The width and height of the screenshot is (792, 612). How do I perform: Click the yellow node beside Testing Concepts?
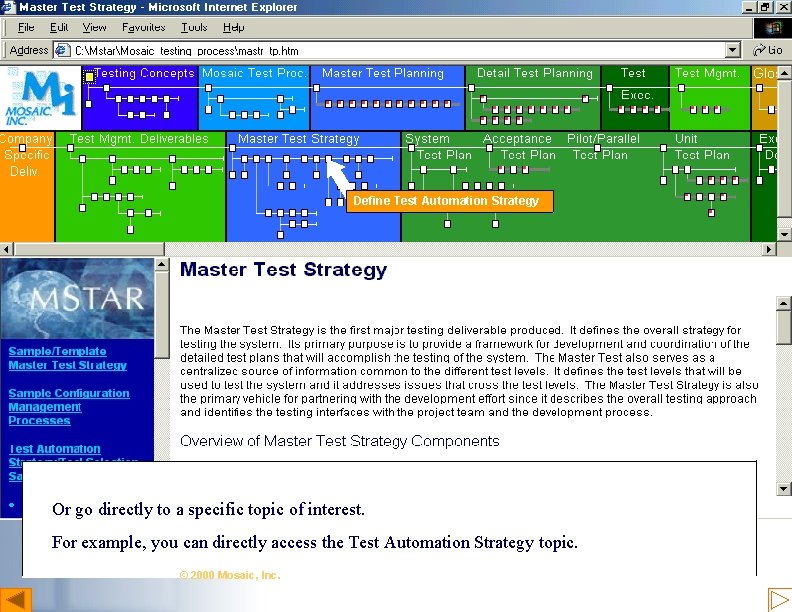click(89, 76)
